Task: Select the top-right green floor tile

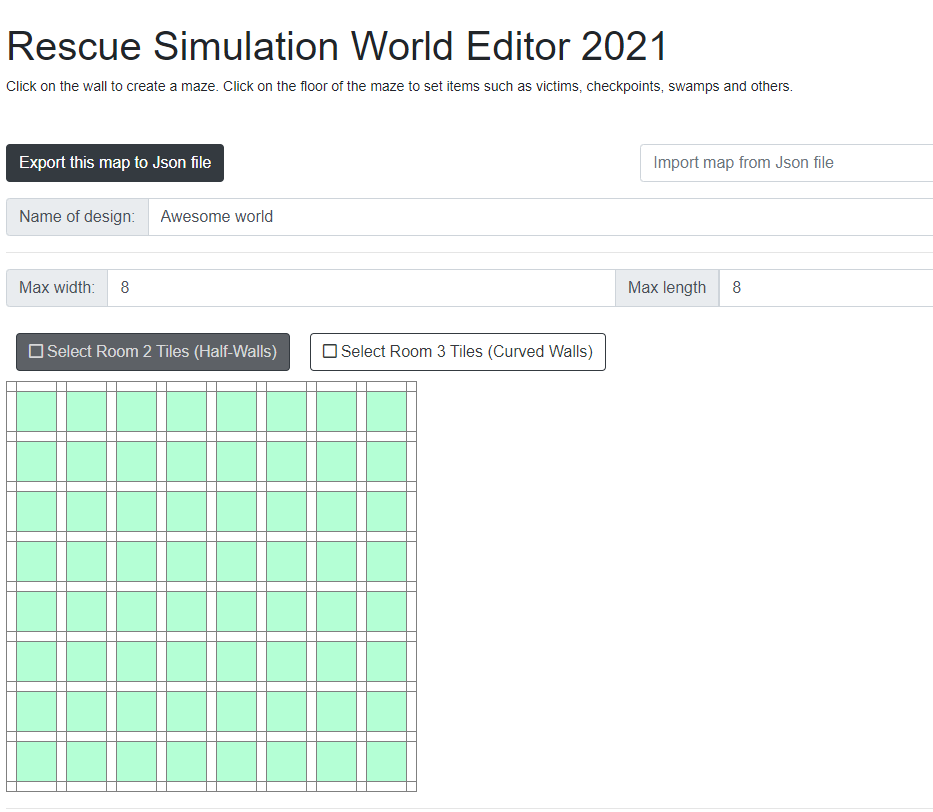Action: point(386,411)
